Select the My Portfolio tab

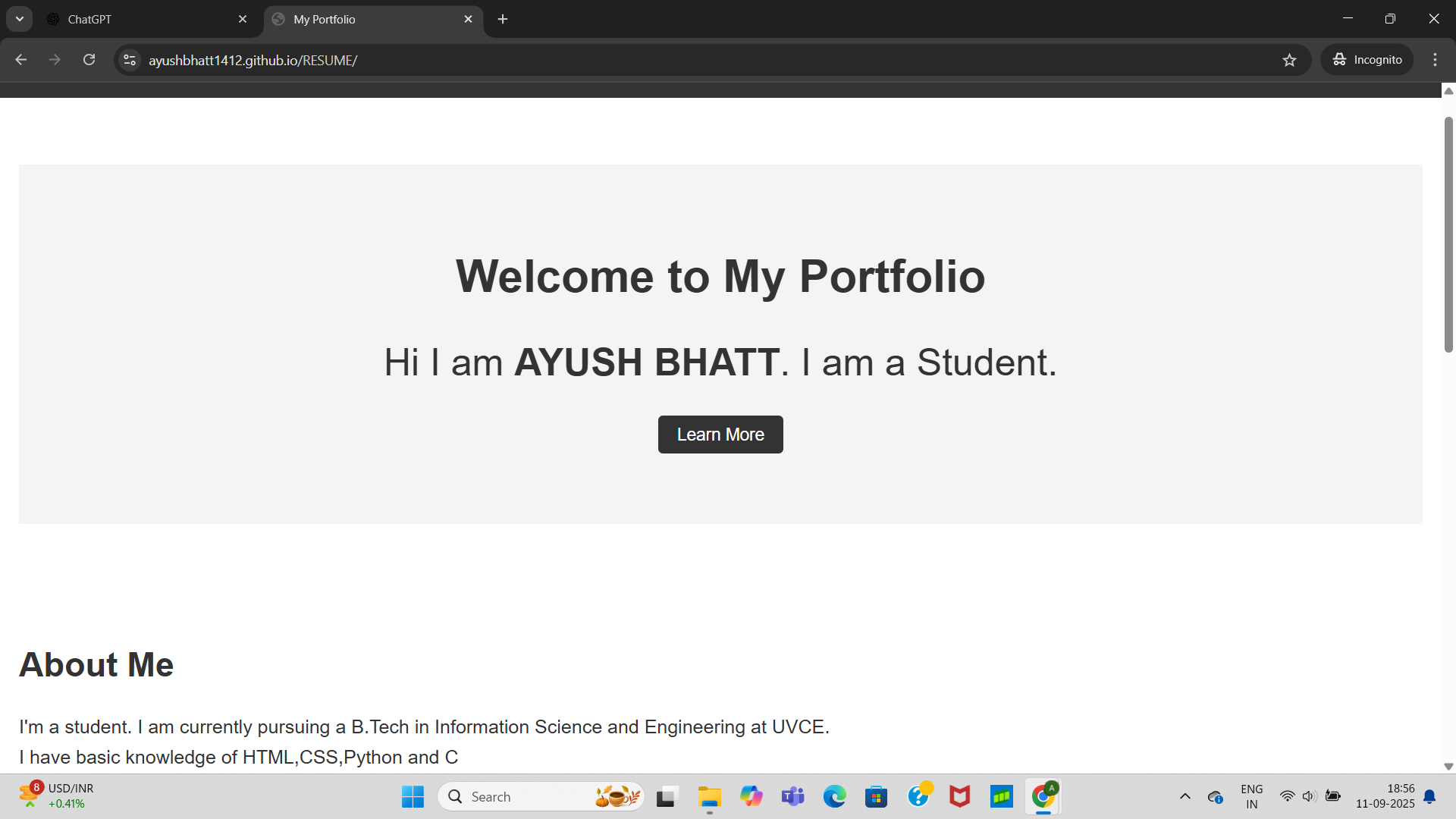tap(364, 19)
